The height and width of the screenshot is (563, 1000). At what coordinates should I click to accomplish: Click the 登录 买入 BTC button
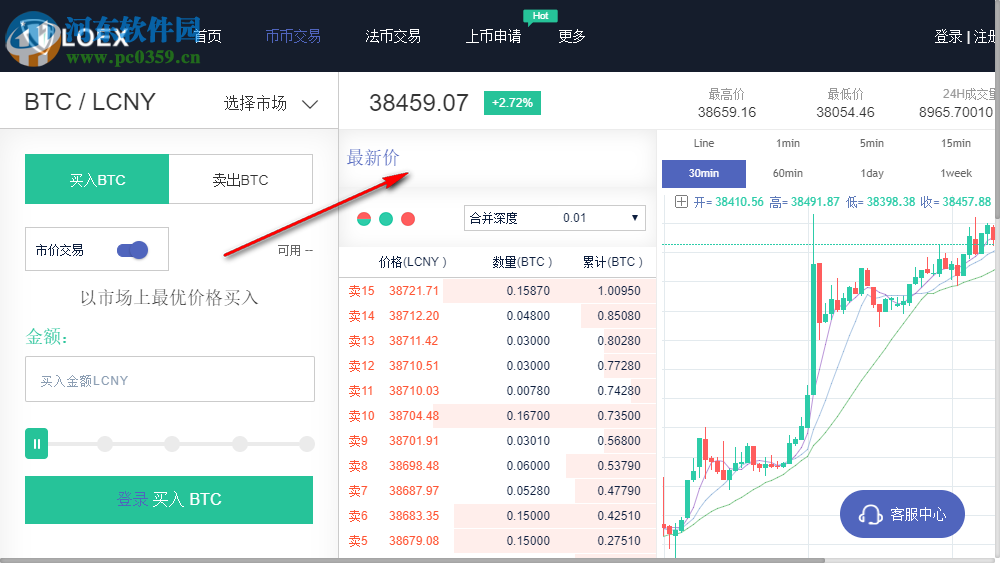(169, 500)
